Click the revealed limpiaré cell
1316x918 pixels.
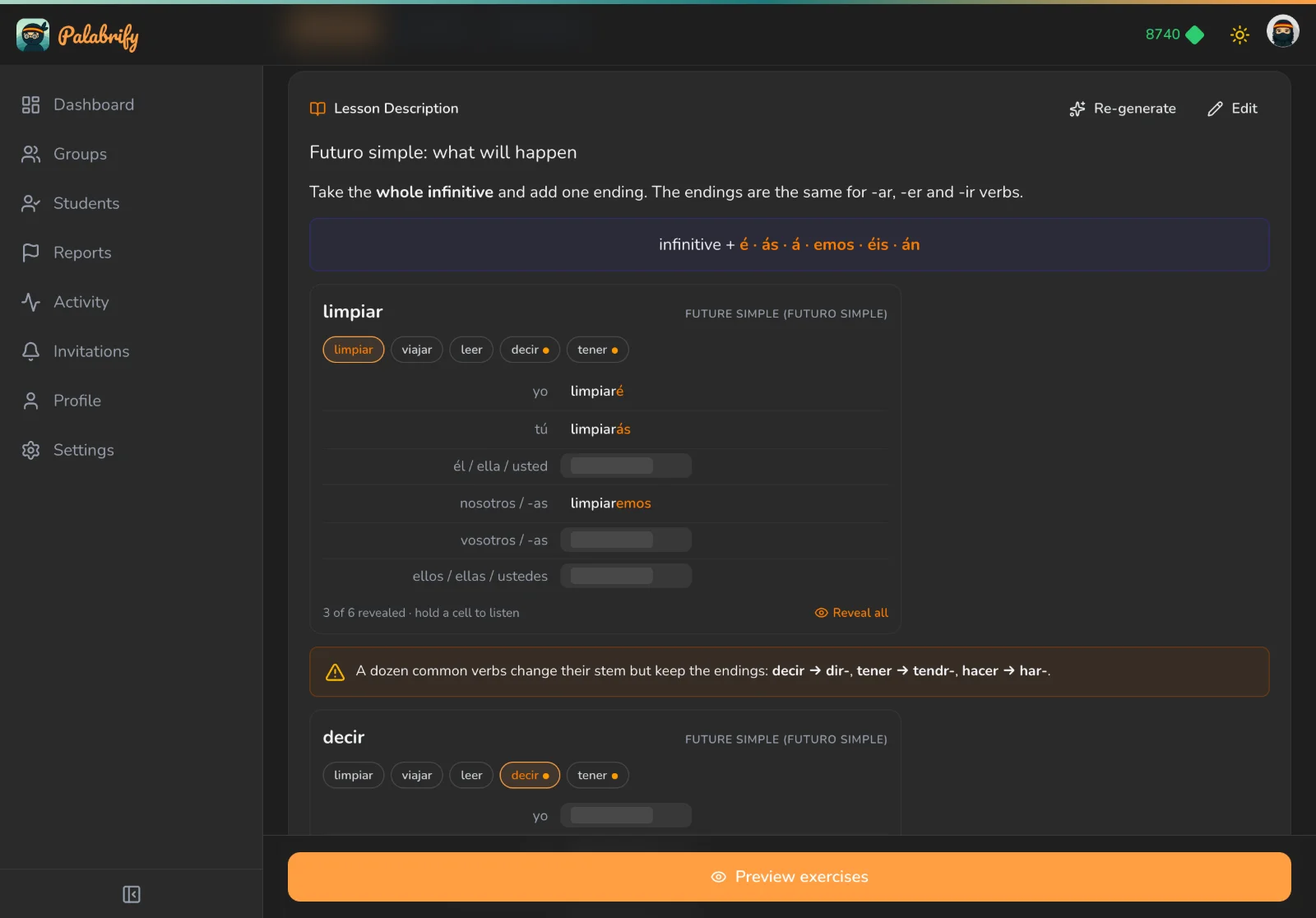(597, 391)
